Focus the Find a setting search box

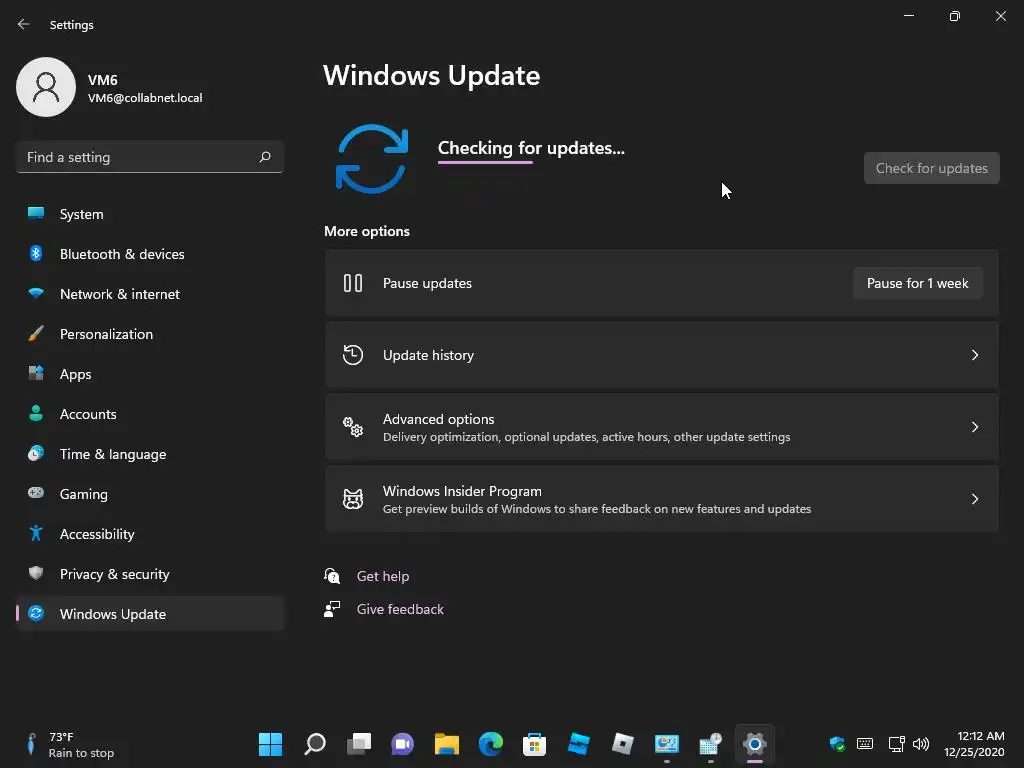[x=150, y=157]
